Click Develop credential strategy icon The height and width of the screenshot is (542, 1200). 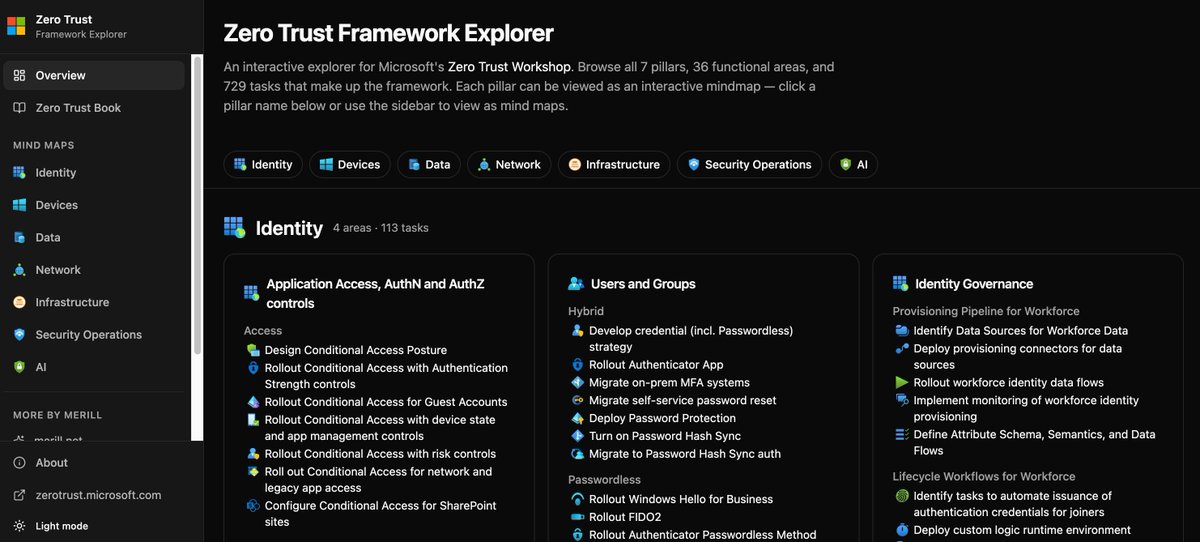(x=578, y=331)
